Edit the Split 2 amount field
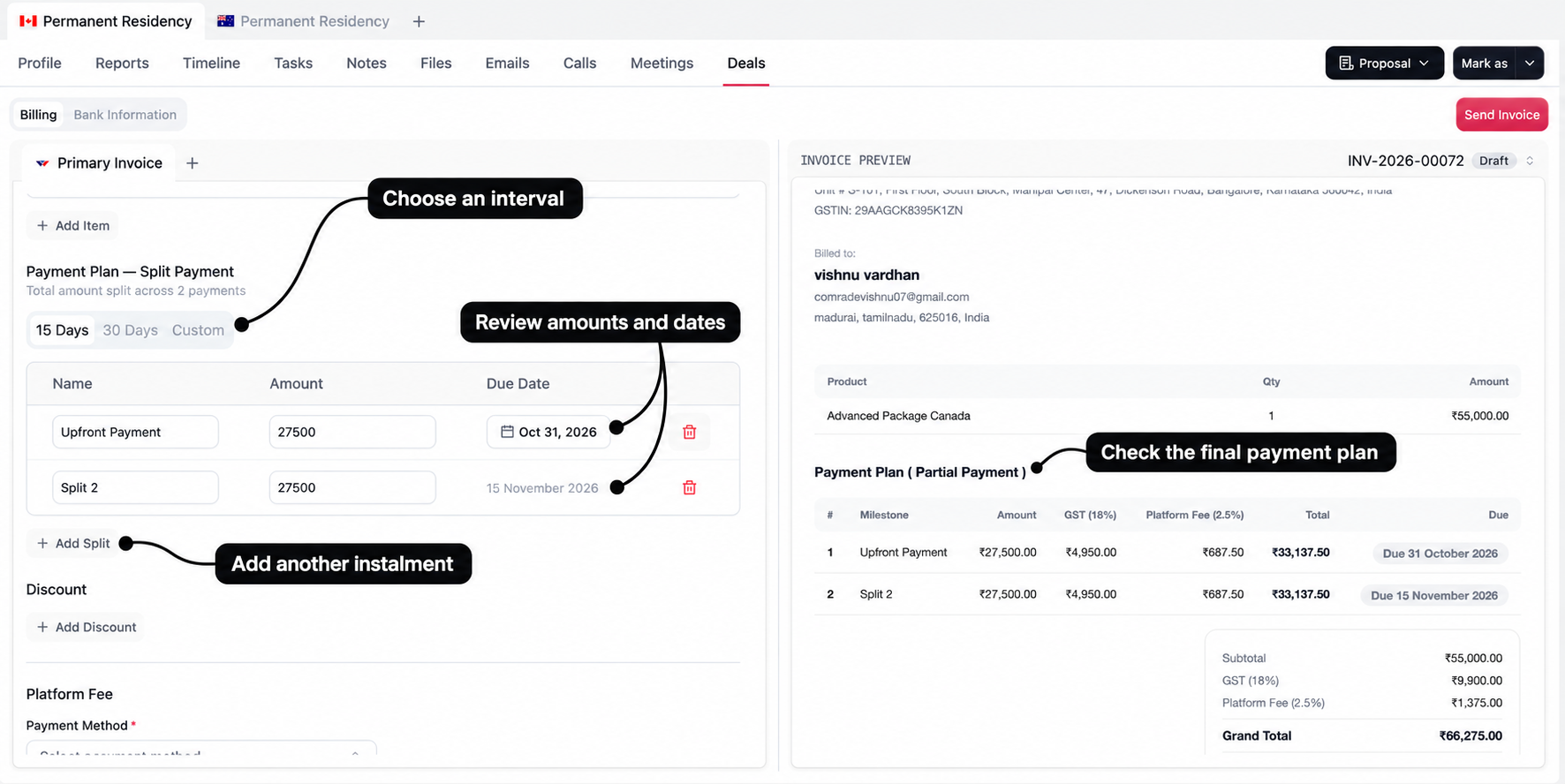Screen dimensions: 1565x784 click(352, 487)
